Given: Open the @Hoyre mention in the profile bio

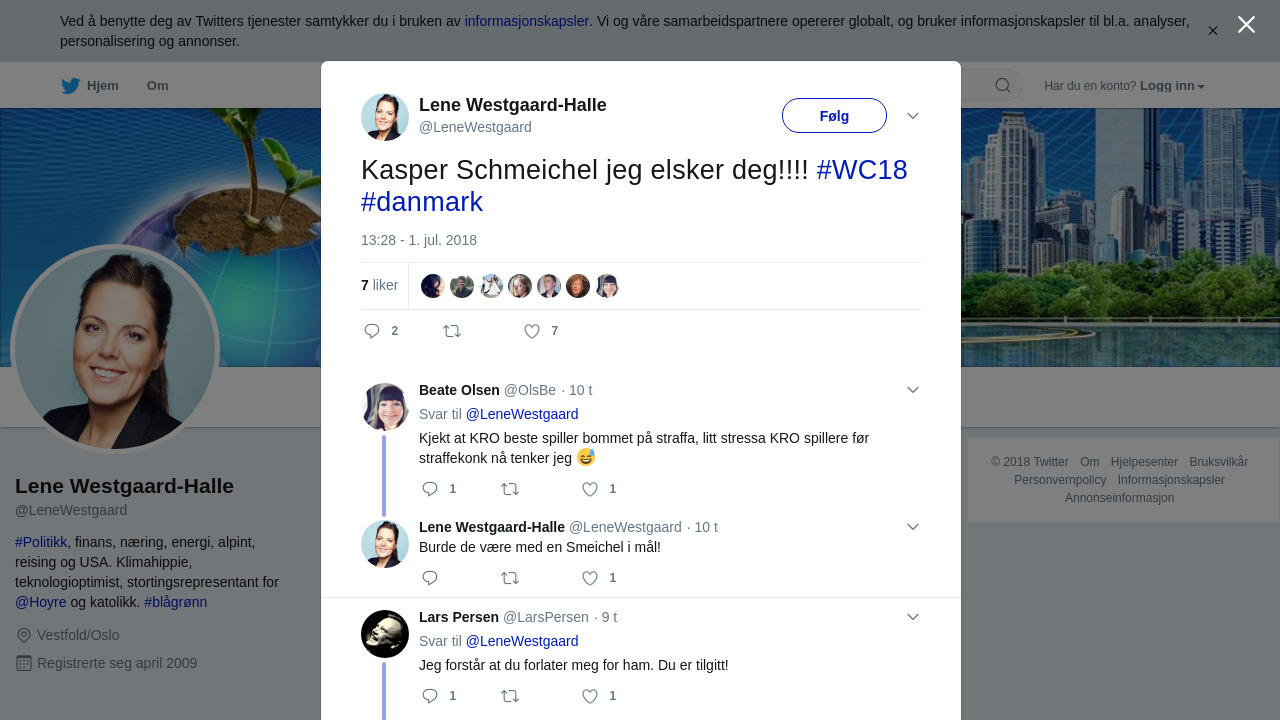Looking at the screenshot, I should tap(41, 602).
